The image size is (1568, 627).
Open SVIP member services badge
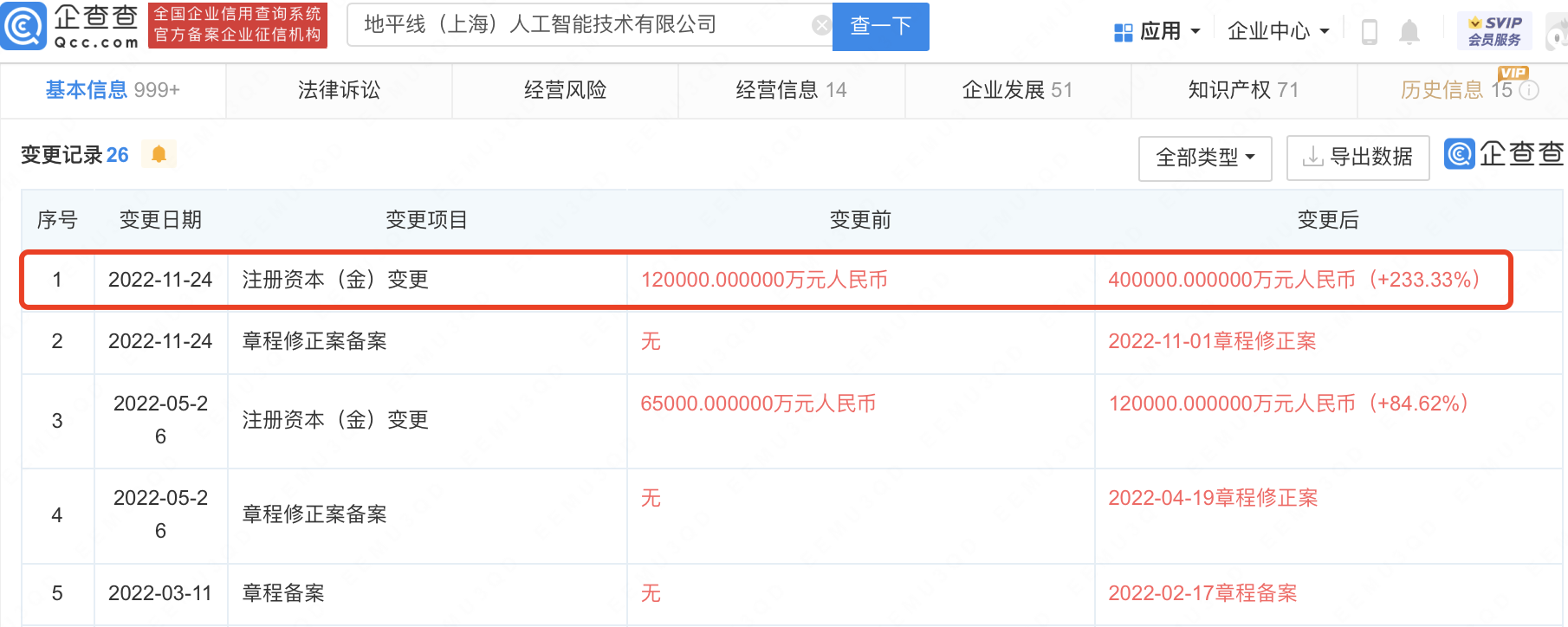coord(1494,31)
